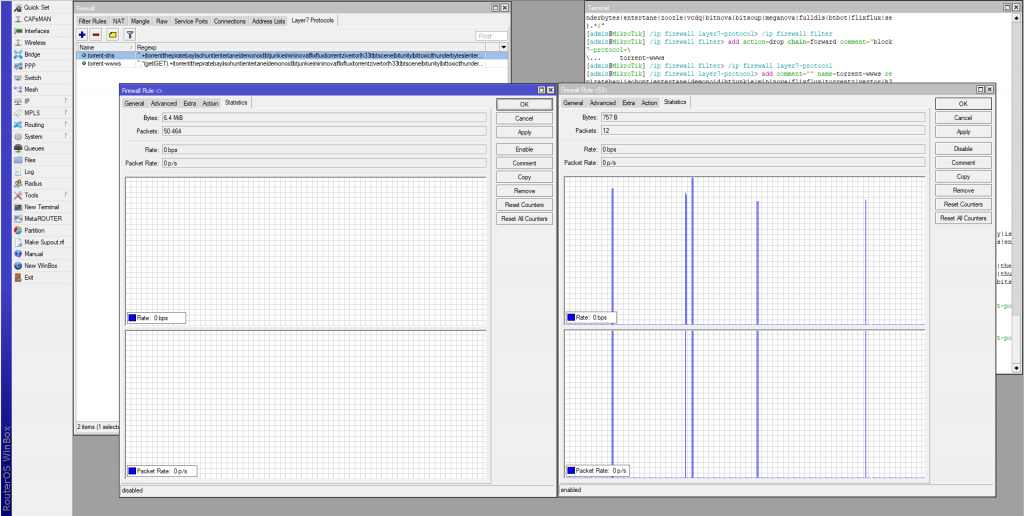Open the Bridge sidebar item
The height and width of the screenshot is (516, 1024).
(32, 54)
